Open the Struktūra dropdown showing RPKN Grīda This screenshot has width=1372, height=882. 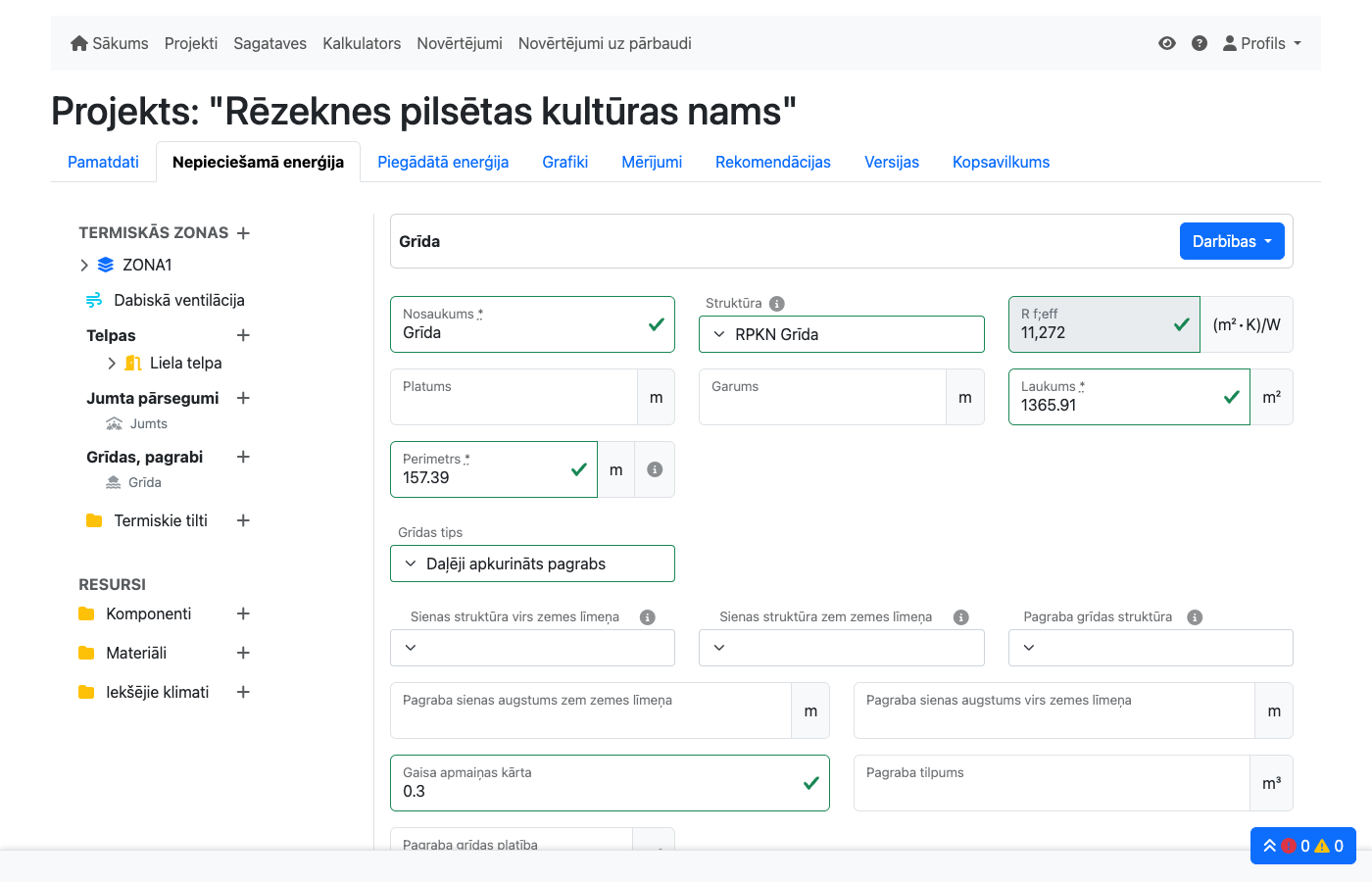coord(841,334)
